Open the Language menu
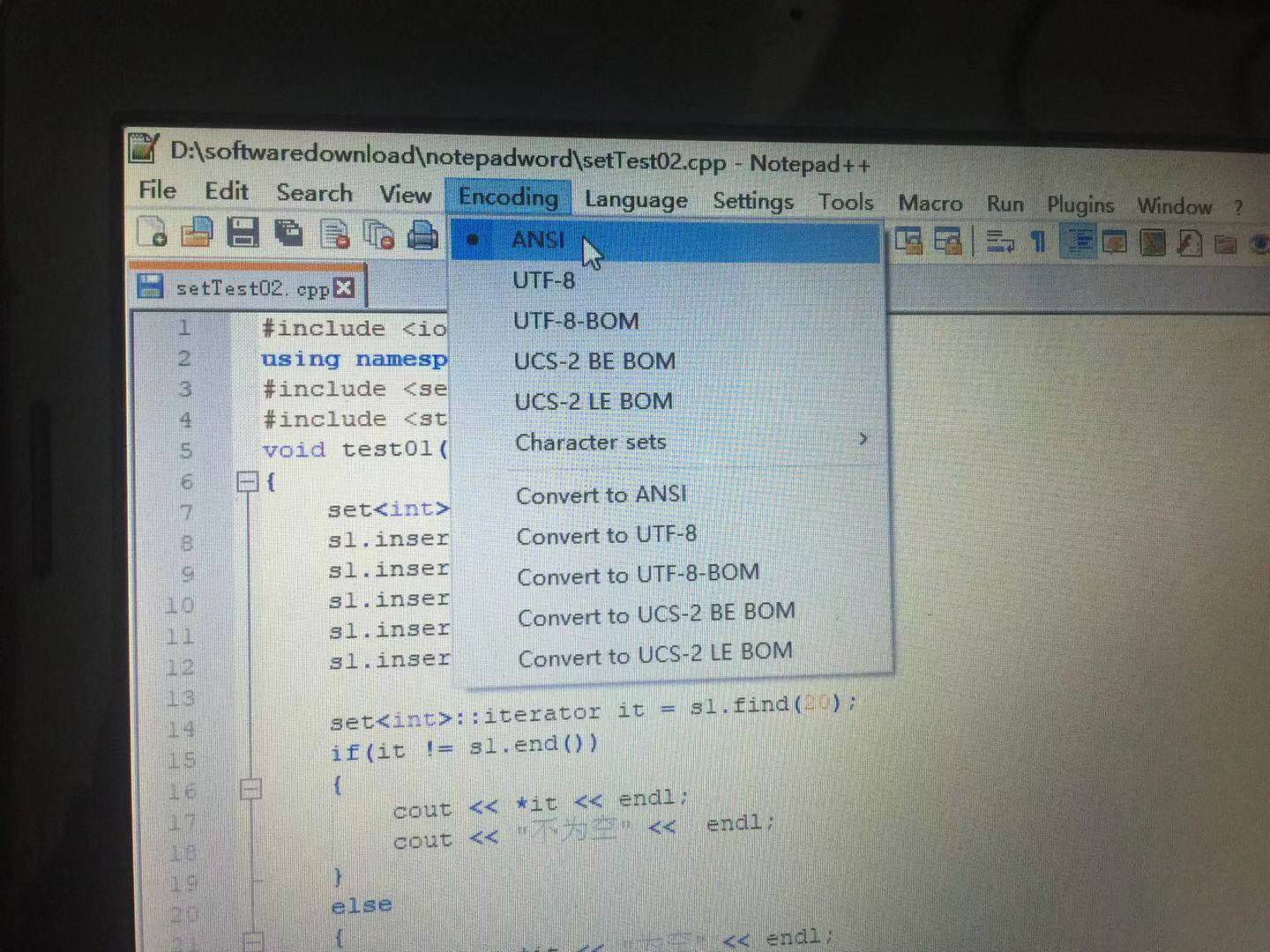The image size is (1270, 952). tap(636, 200)
